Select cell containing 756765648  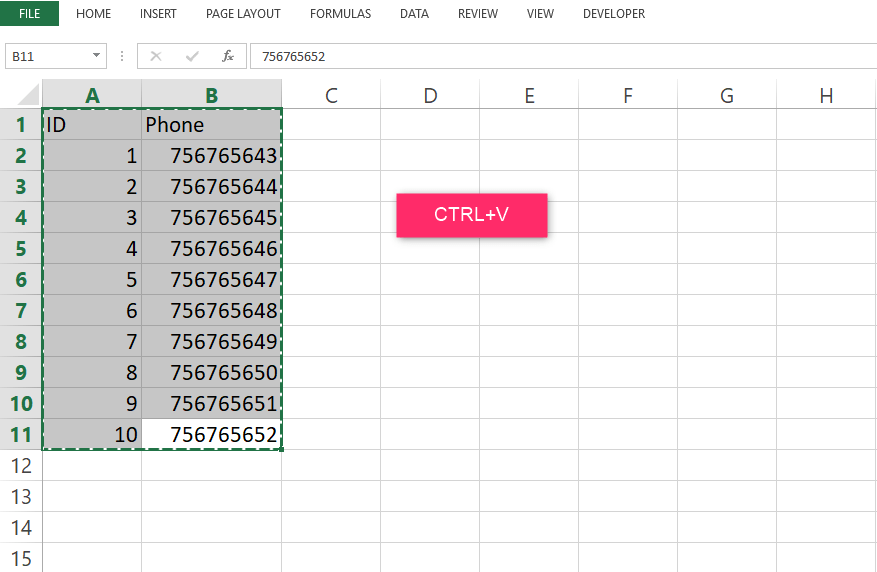pos(211,310)
